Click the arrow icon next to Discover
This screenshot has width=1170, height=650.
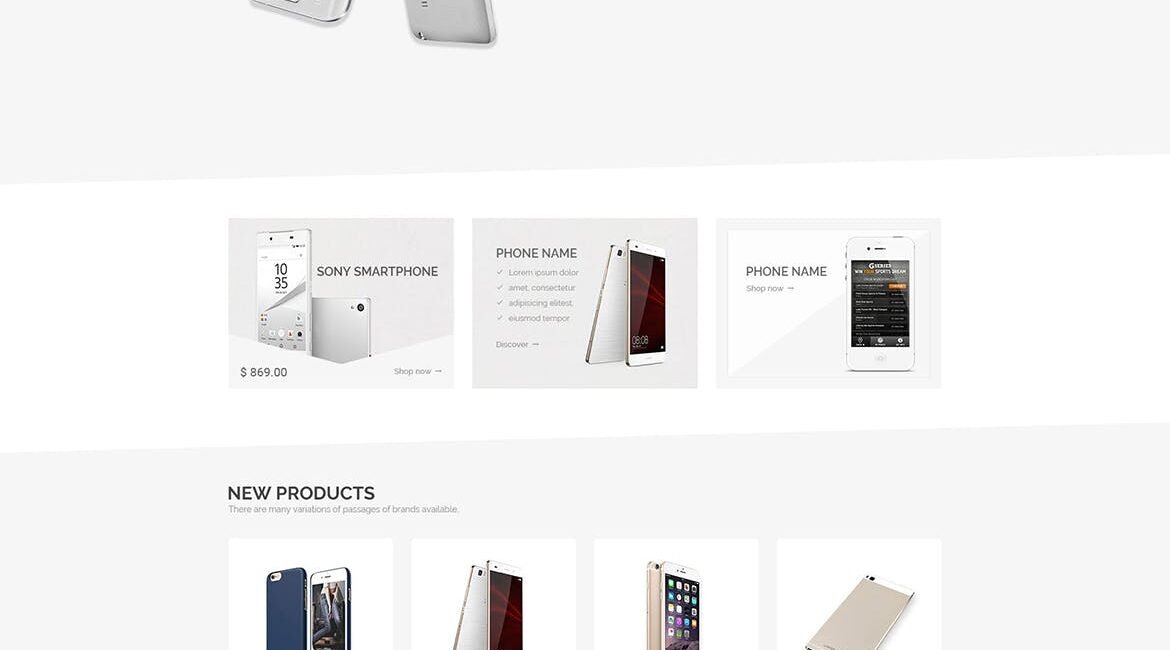[x=535, y=345]
